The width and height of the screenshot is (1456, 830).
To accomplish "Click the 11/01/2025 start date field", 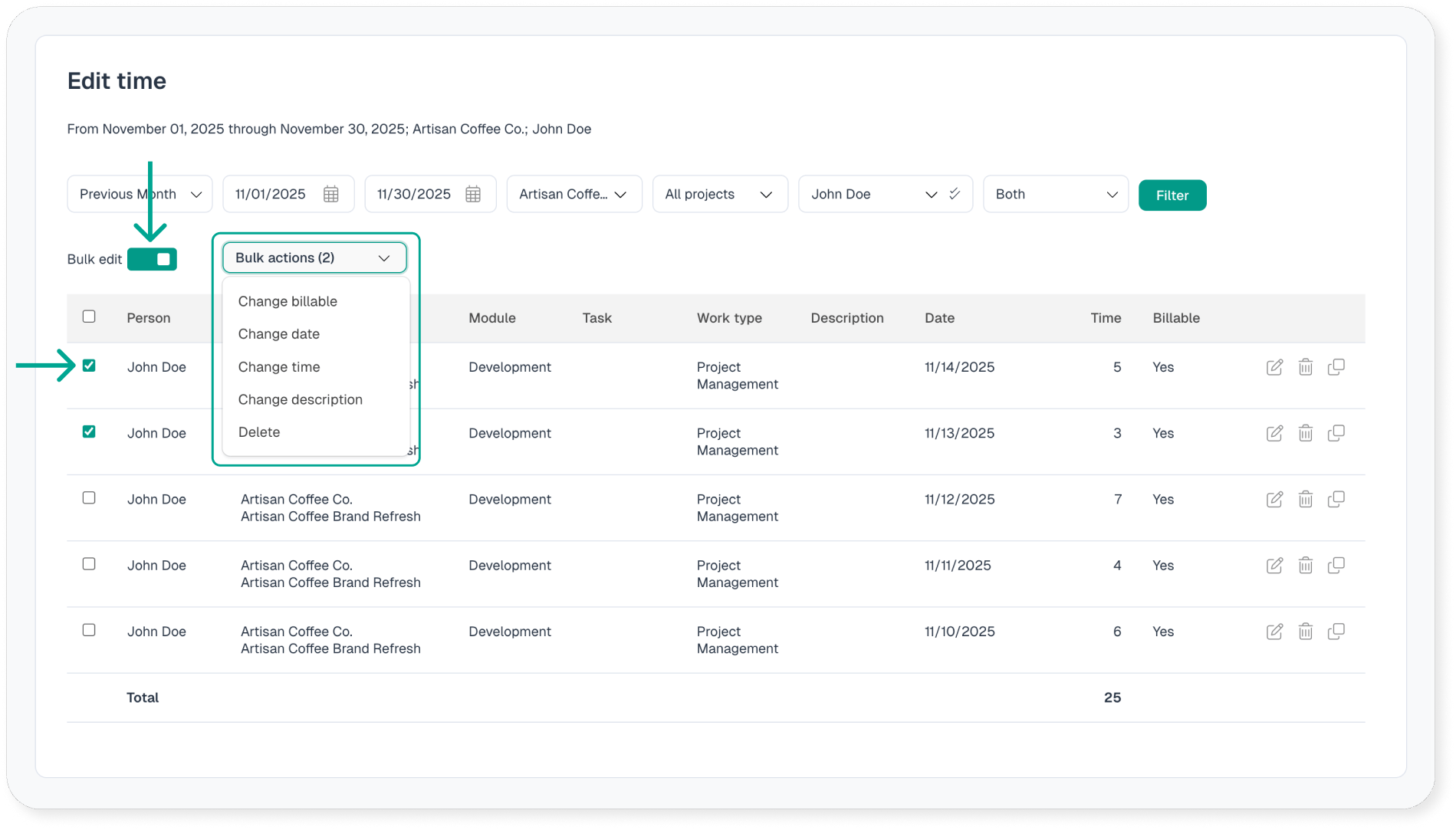I will pyautogui.click(x=271, y=195).
